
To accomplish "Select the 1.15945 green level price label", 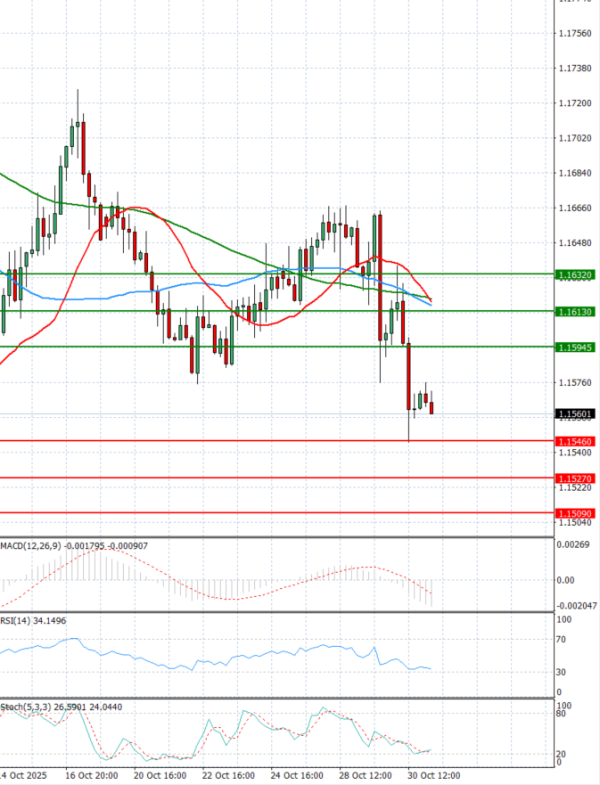I will (574, 347).
